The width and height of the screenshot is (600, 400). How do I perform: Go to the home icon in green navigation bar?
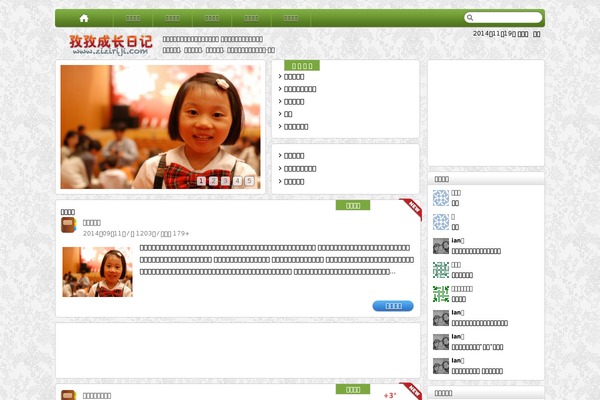(84, 18)
